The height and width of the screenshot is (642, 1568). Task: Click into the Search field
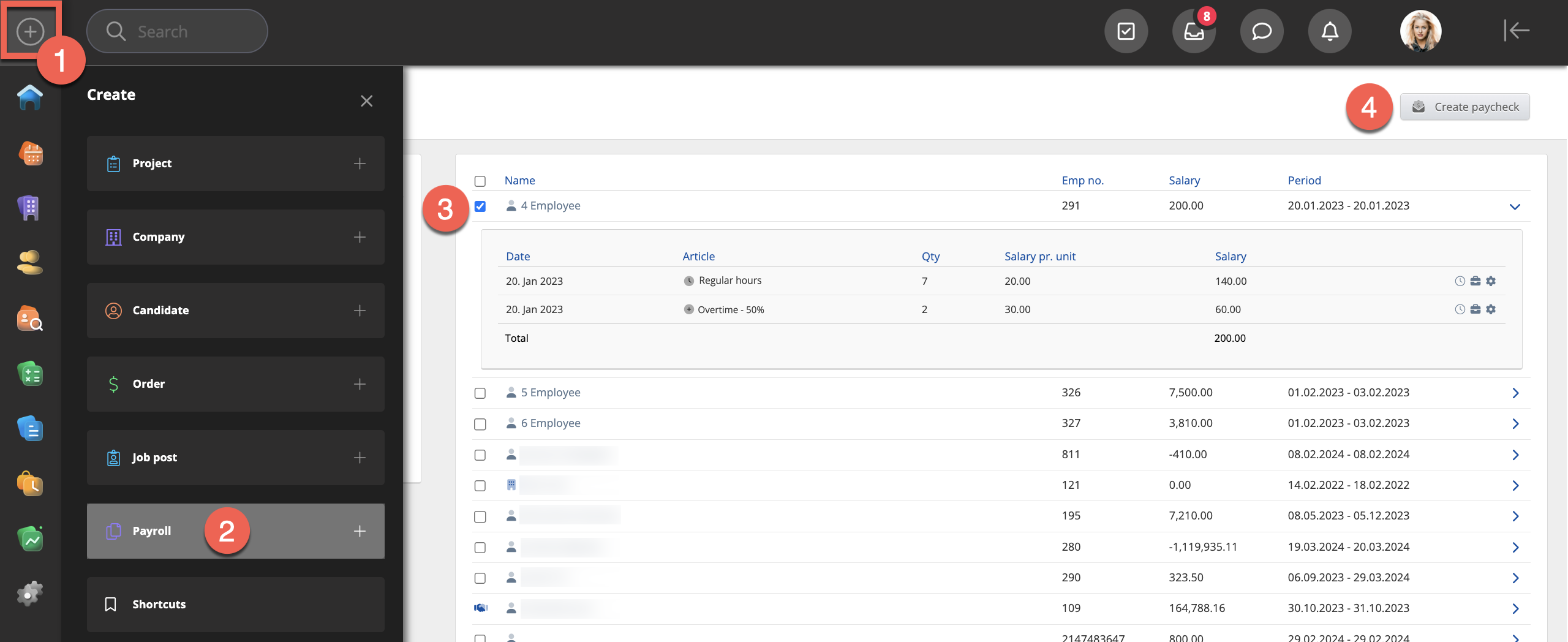[x=184, y=31]
